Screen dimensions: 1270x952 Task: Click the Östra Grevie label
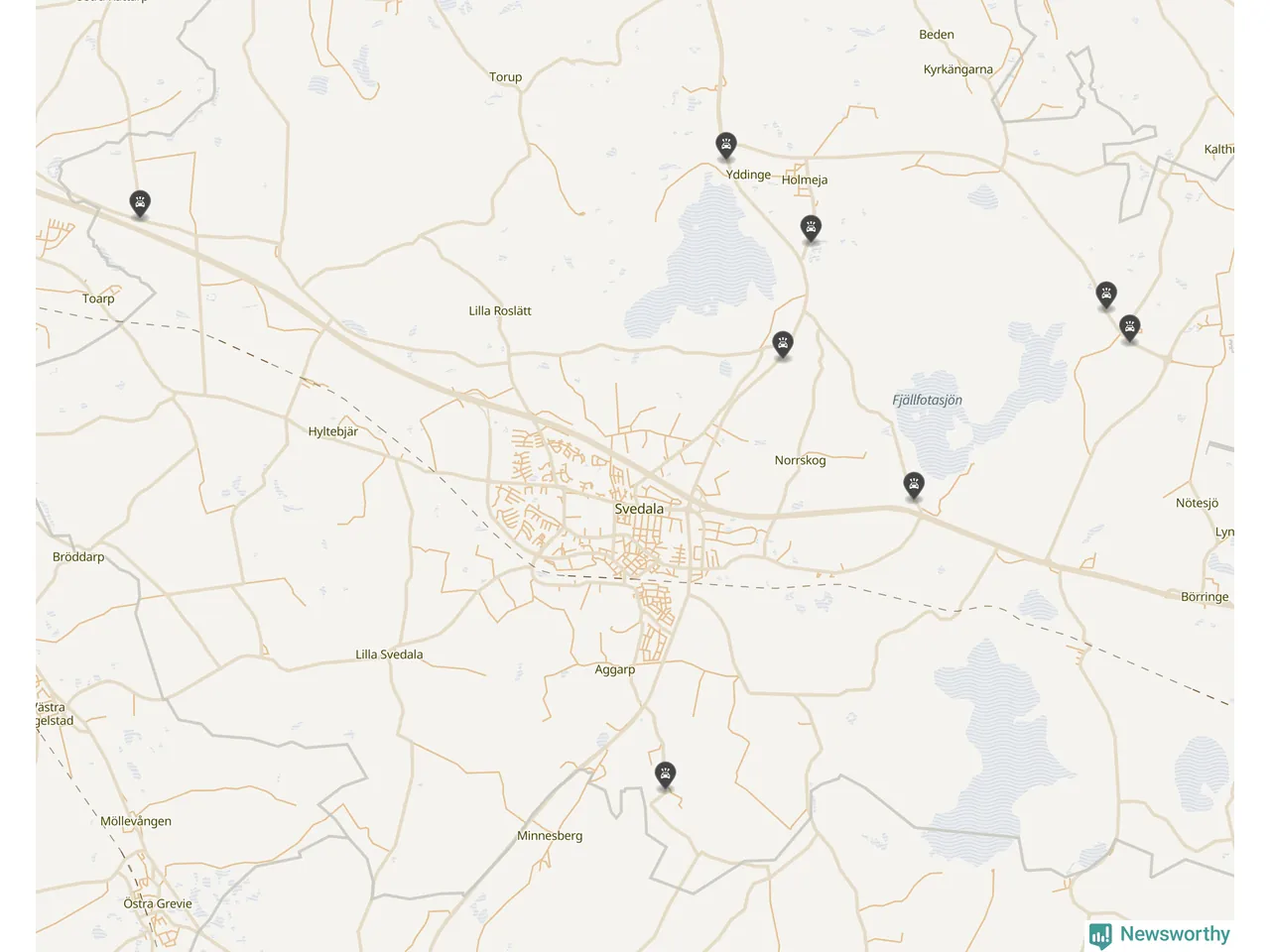click(158, 903)
